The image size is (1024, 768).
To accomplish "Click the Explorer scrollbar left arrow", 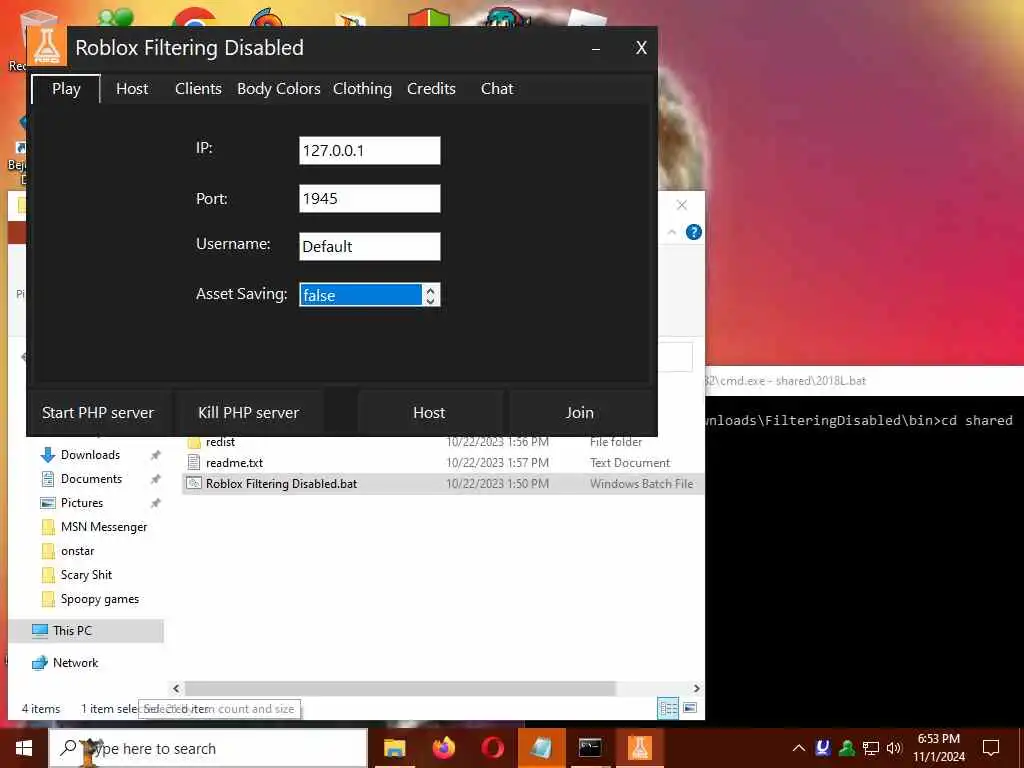I will tap(176, 688).
